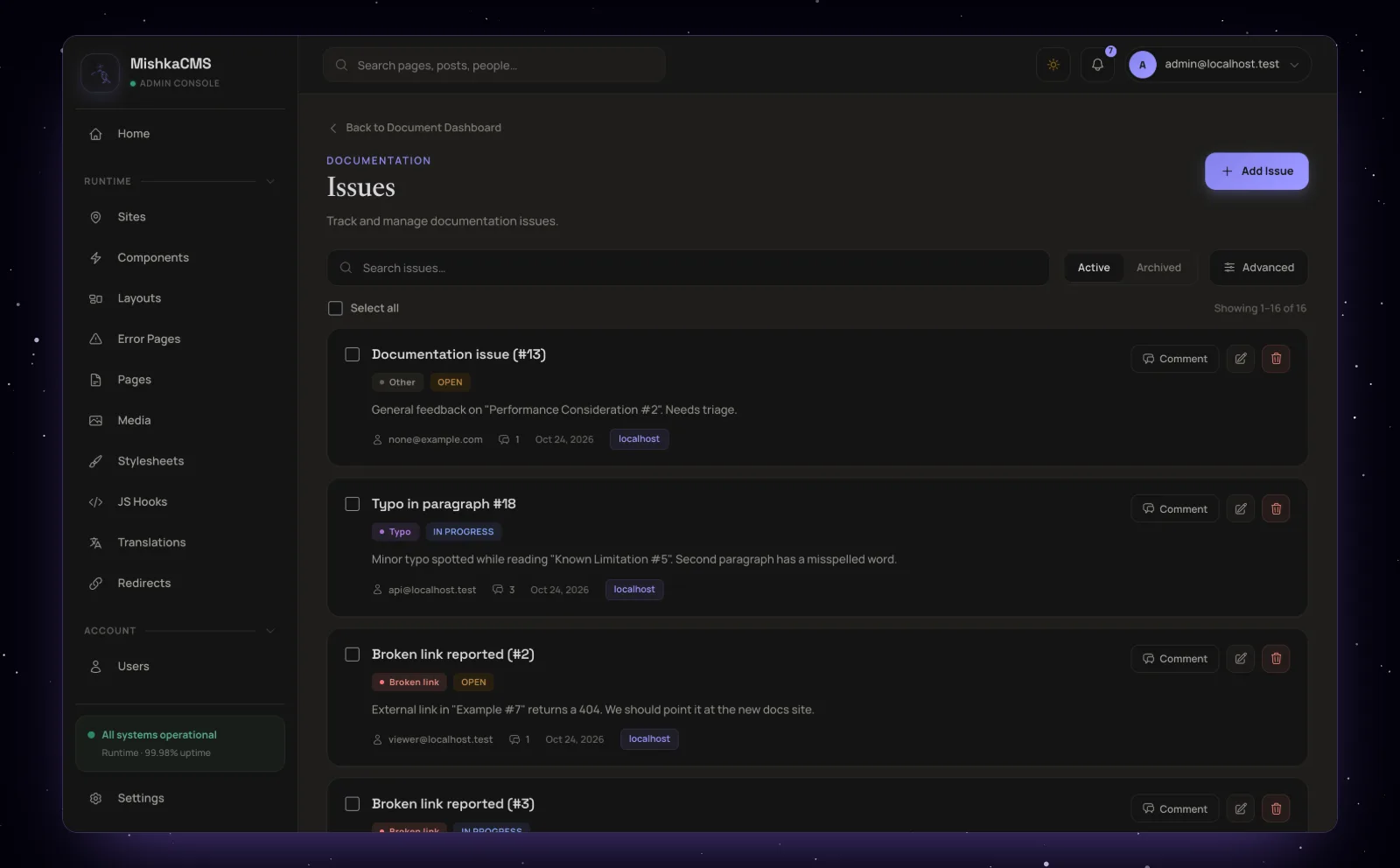Open Stylesheets in the sidebar
Image resolution: width=1400 pixels, height=868 pixels.
(180, 461)
